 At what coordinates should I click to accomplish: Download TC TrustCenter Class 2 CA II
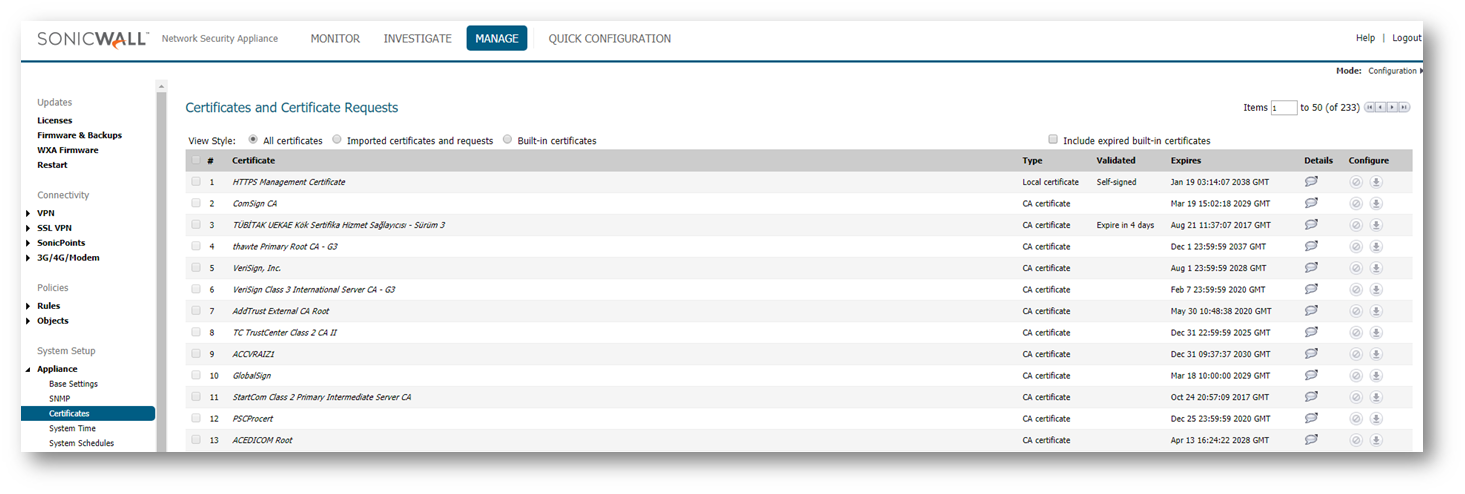point(1376,332)
